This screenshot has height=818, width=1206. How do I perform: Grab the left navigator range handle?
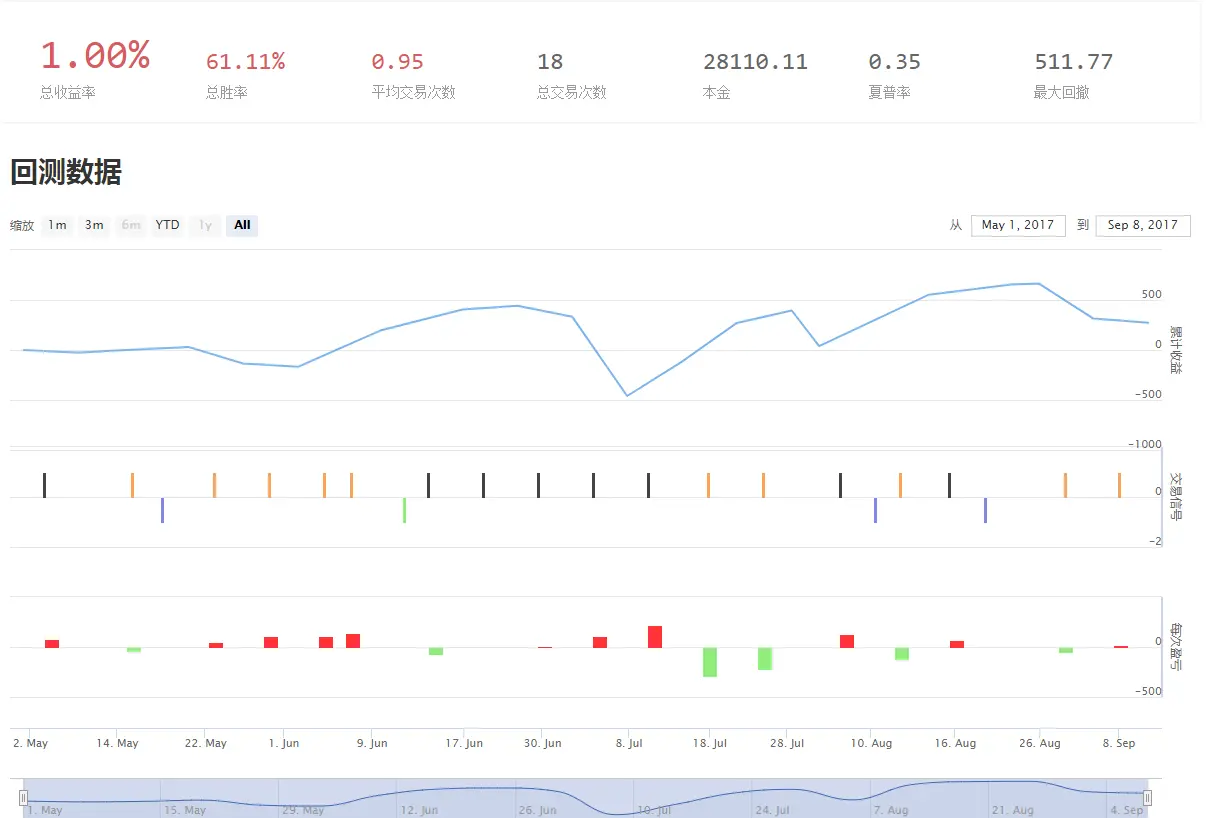23,797
